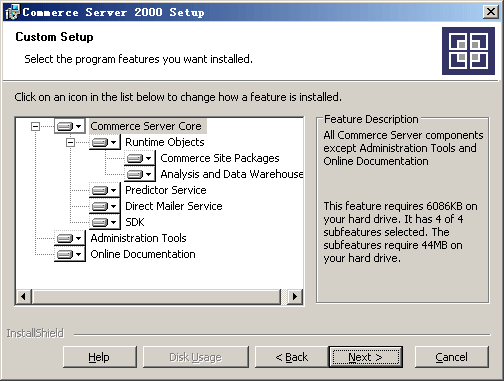Select Administration Tools feature label
Screen dimensions: 504x381
(138, 238)
